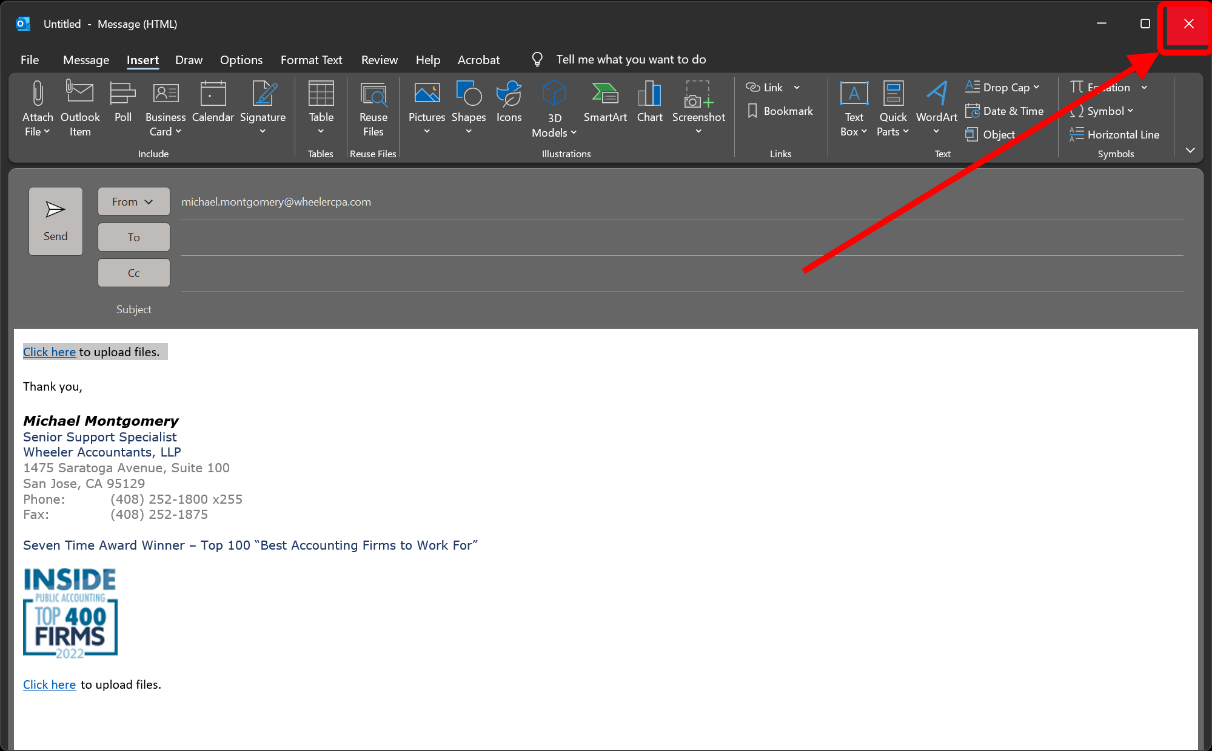
Task: Click the Inside Top 400 Firms logo
Action: (x=70, y=612)
